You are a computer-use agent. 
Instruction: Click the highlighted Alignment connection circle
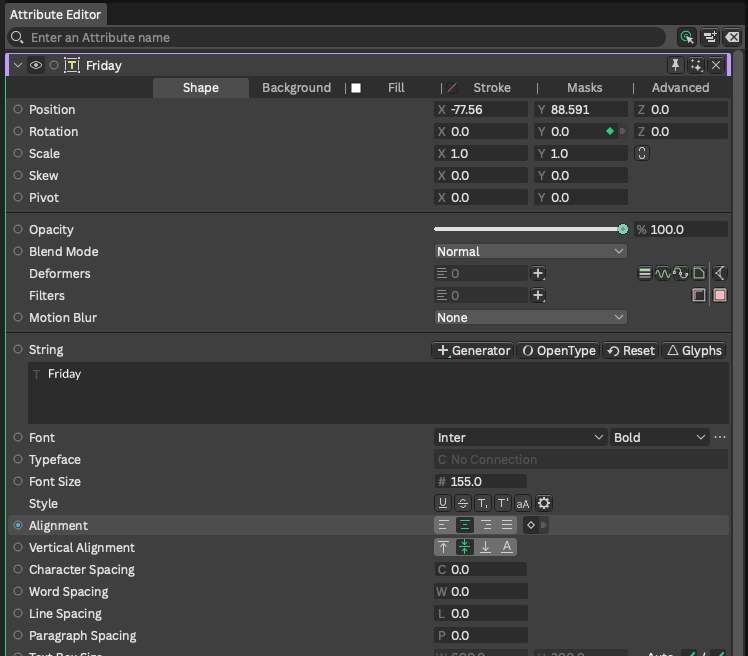(18, 525)
